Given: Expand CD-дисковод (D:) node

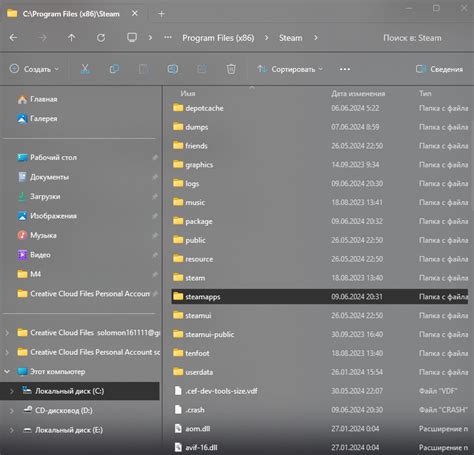Looking at the screenshot, I should coord(12,410).
